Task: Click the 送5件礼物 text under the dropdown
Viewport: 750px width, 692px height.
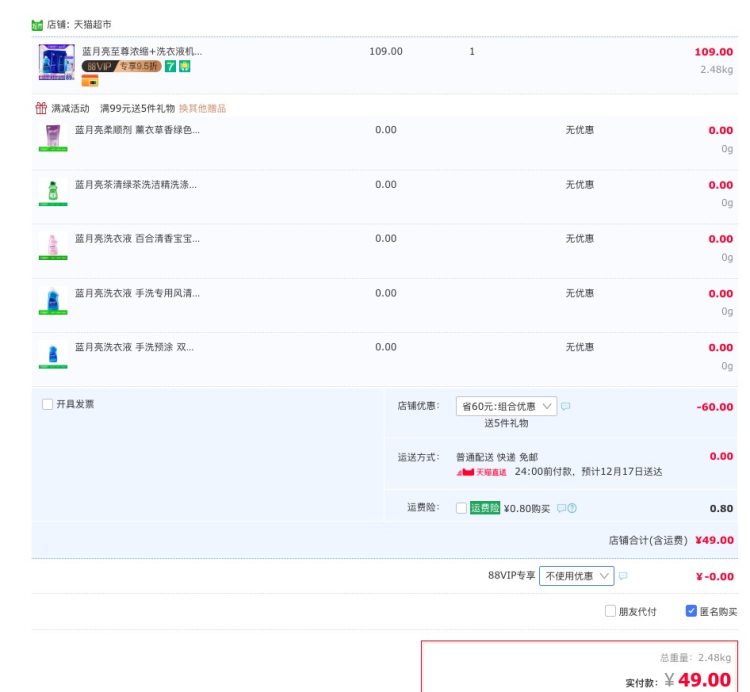Action: 506,423
